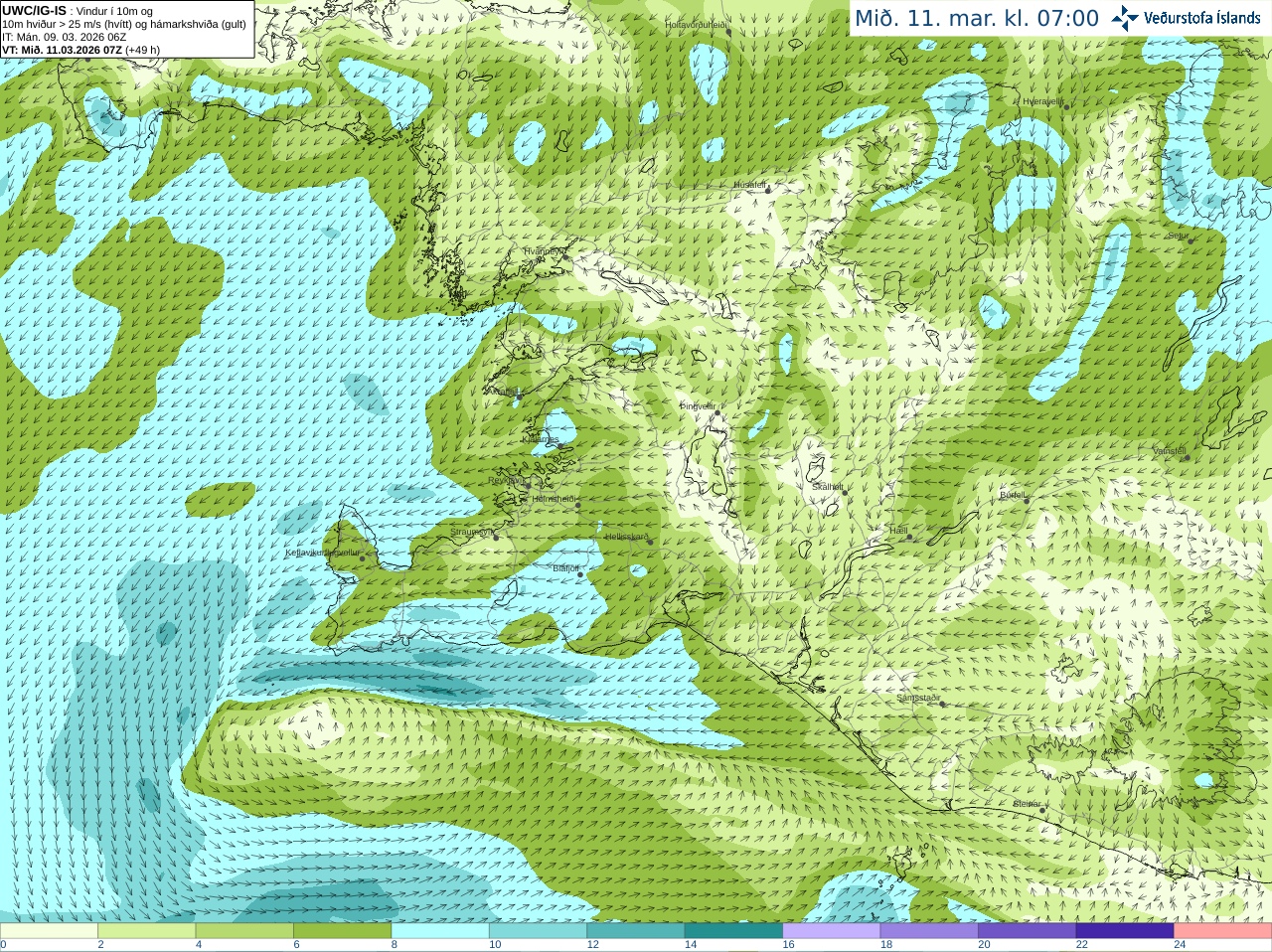This screenshot has height=952, width=1272.
Task: Click the 'VT: Mið. 11.03.2026 07Z' line
Action: pos(80,50)
